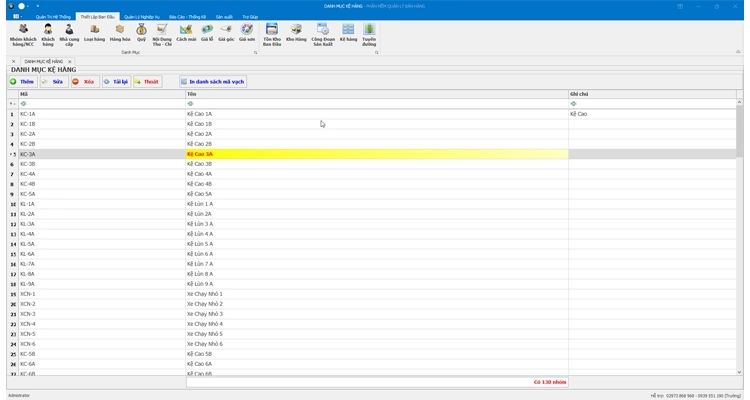Image resolution: width=750 pixels, height=400 pixels.
Task: Click the Xóa delete button
Action: click(x=84, y=82)
